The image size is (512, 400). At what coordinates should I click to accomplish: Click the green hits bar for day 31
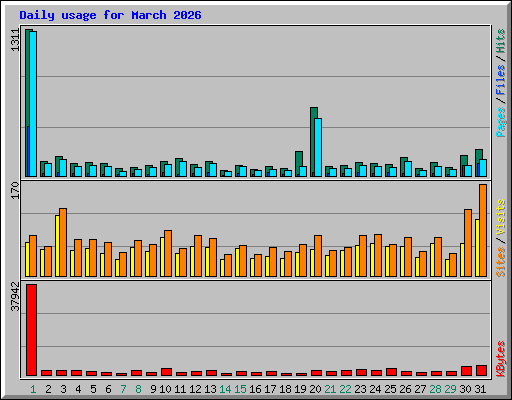click(478, 154)
